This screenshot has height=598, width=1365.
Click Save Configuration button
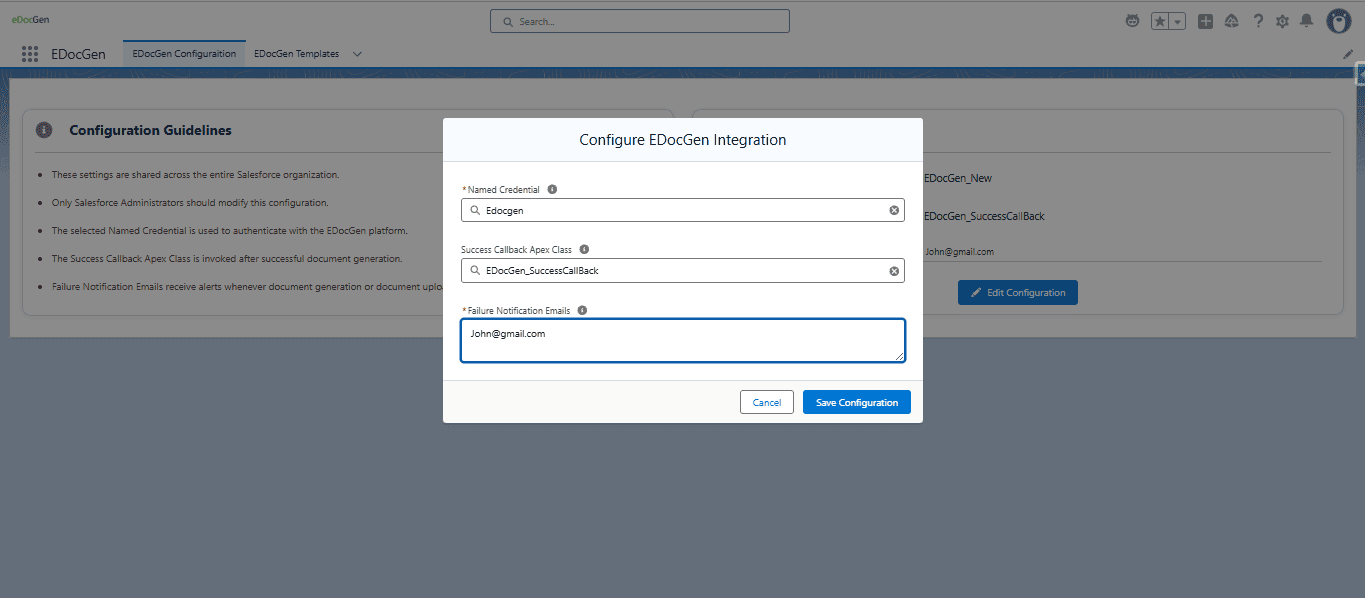pos(857,402)
